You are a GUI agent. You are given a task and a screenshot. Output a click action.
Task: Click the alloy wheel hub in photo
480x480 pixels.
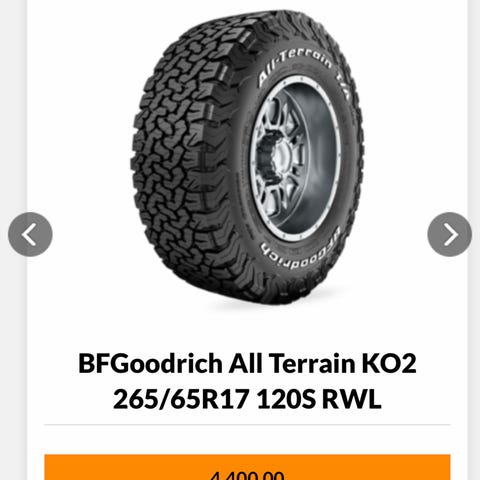283,157
